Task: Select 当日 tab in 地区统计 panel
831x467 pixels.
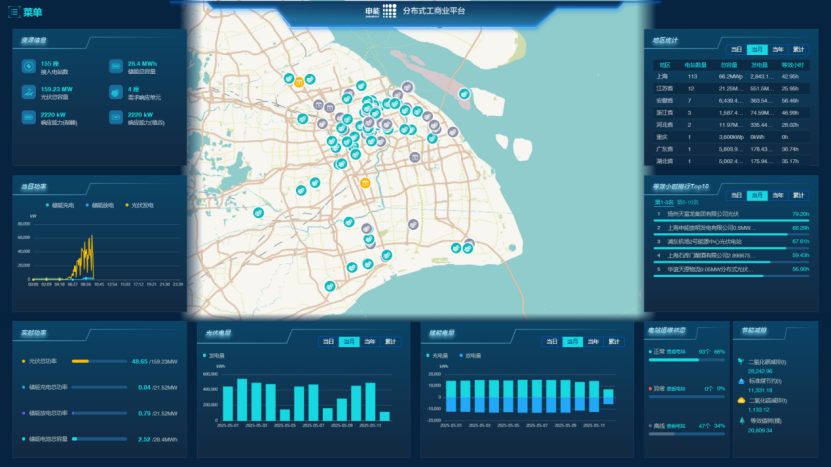Action: (x=736, y=49)
